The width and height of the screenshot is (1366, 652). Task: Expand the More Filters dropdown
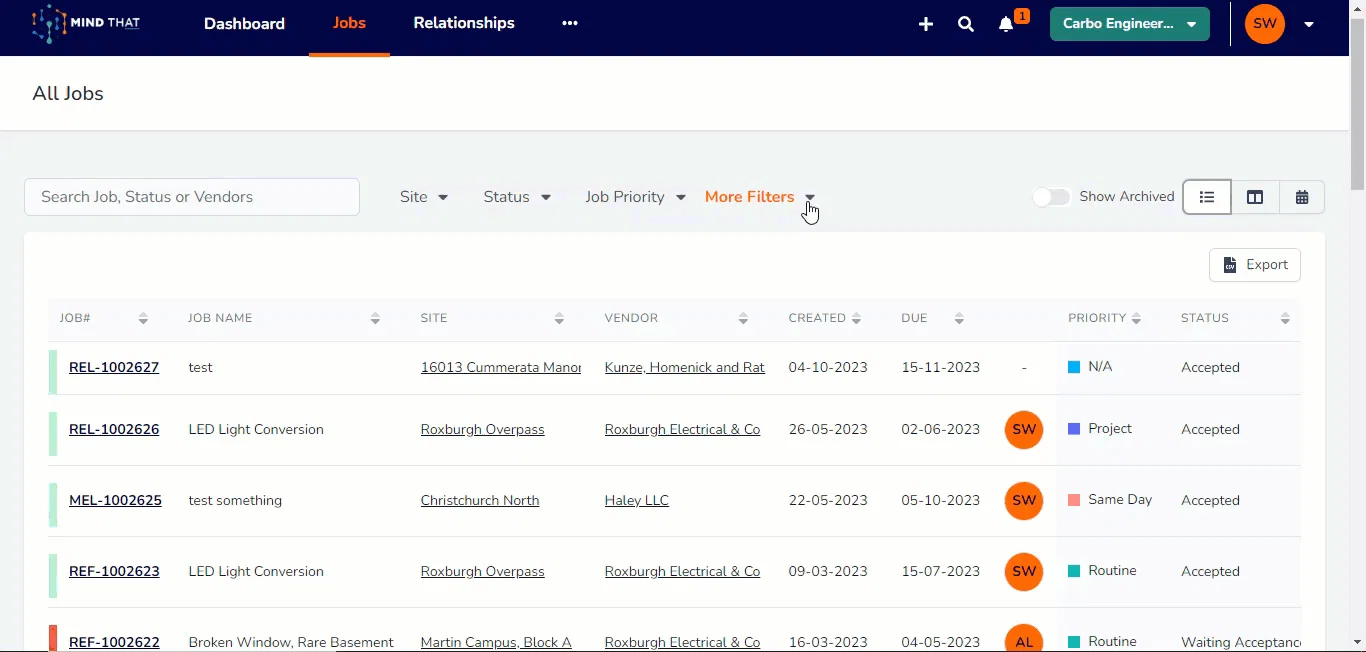click(760, 197)
